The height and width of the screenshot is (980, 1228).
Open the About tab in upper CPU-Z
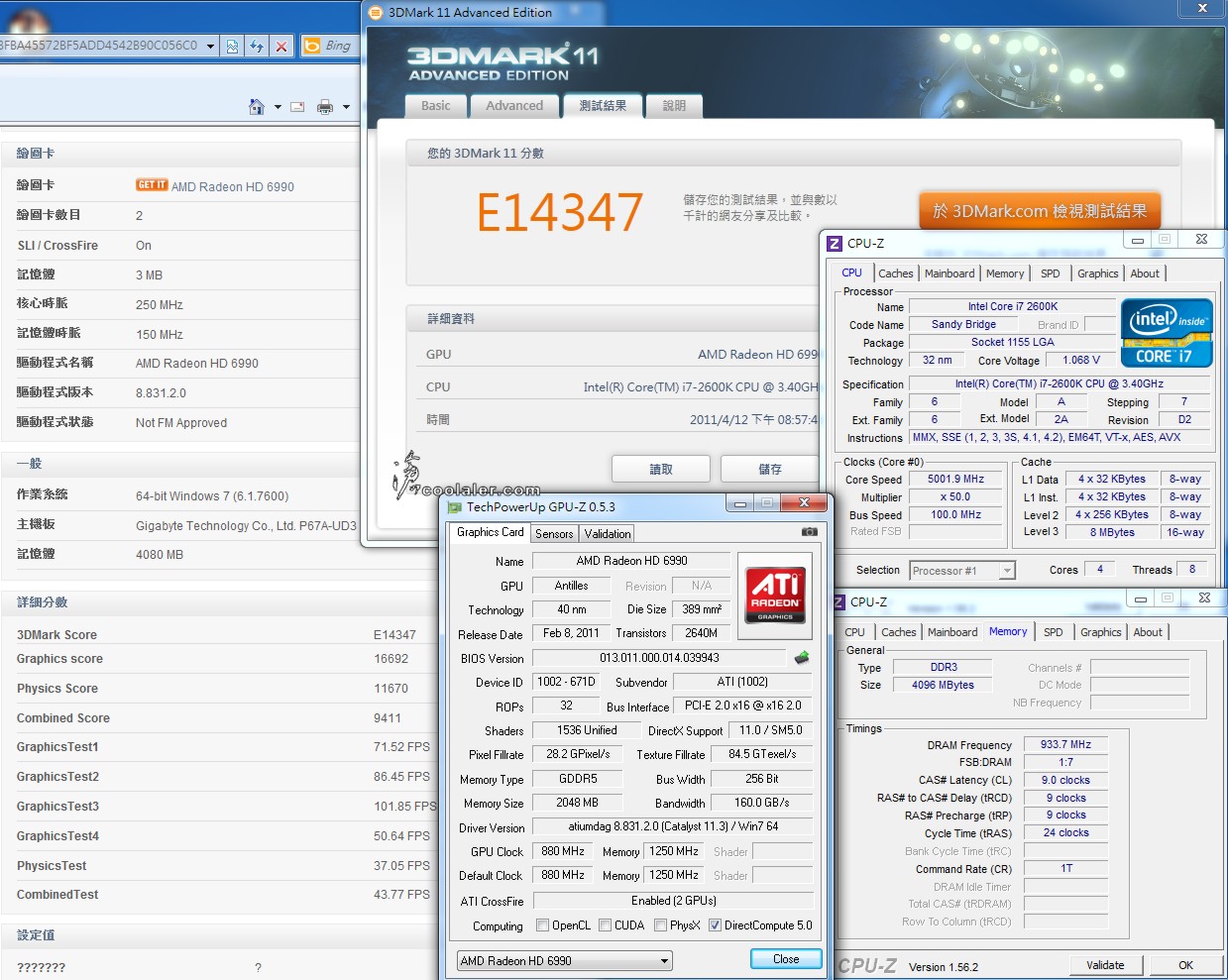pos(1145,273)
